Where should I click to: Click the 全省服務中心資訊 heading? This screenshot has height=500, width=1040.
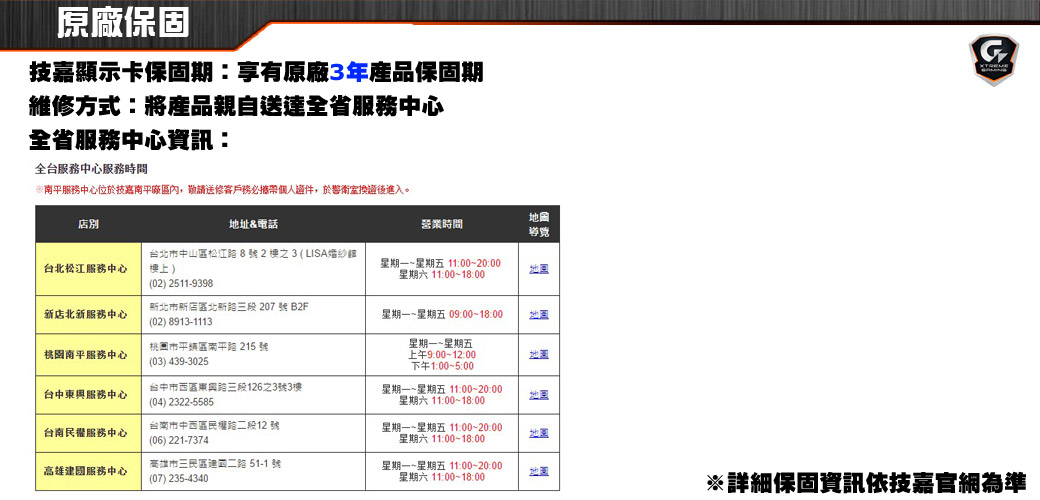point(130,140)
